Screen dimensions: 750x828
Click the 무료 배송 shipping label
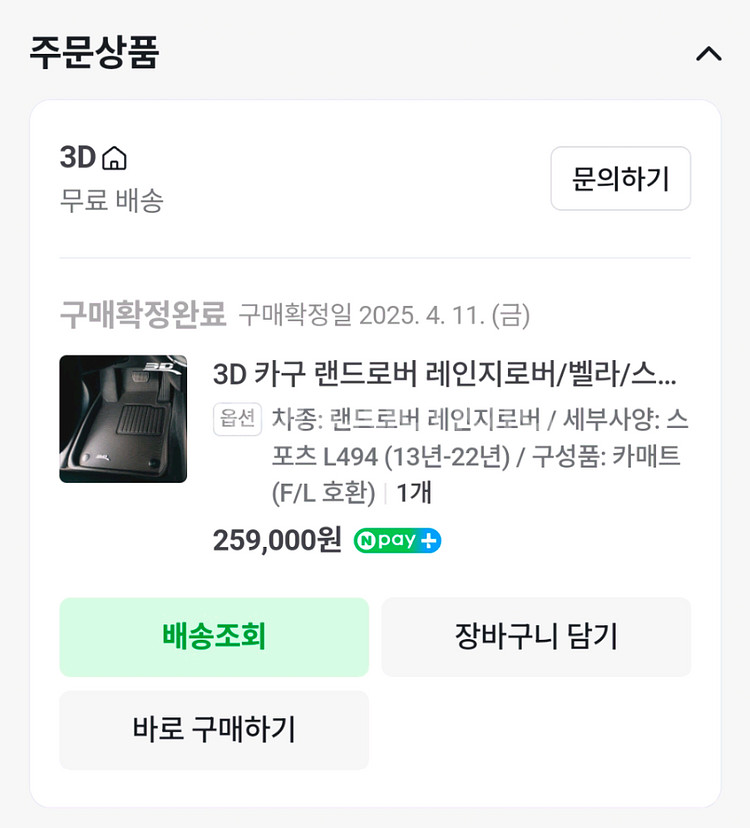[x=111, y=201]
